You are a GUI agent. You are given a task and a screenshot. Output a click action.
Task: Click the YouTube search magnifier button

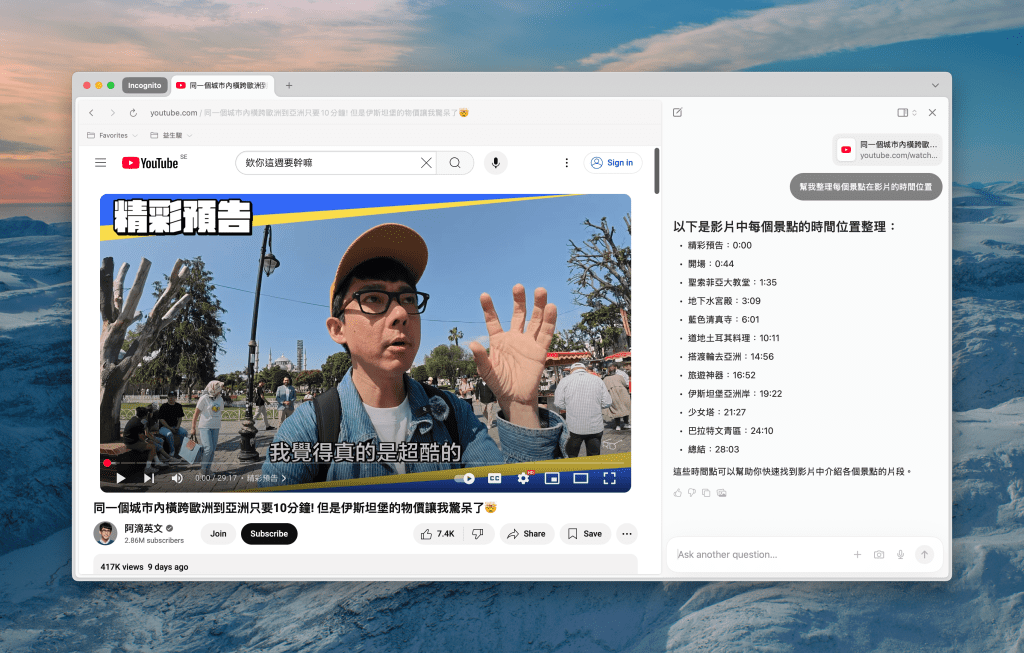455,163
